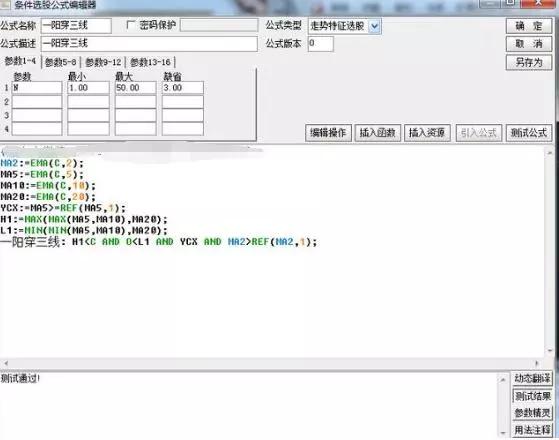The height and width of the screenshot is (440, 559).
Task: Click parameter 1 缺省 field 3.00
Action: (x=183, y=88)
